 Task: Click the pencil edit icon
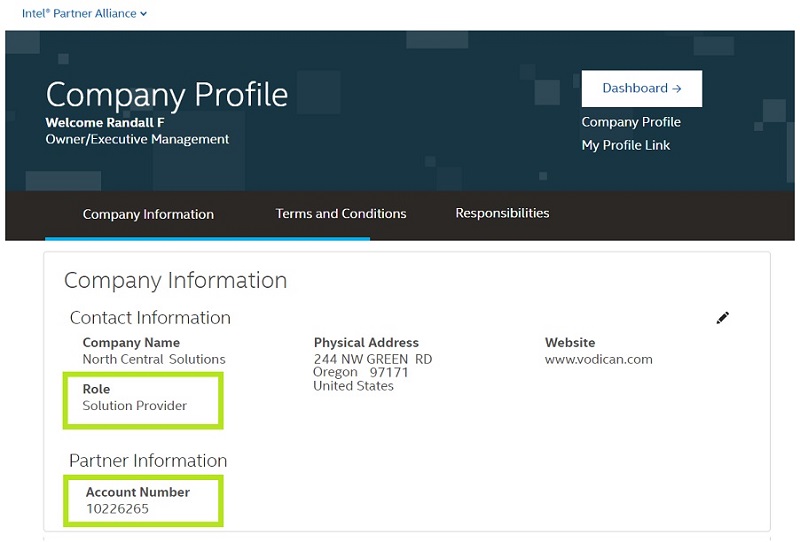[x=723, y=318]
